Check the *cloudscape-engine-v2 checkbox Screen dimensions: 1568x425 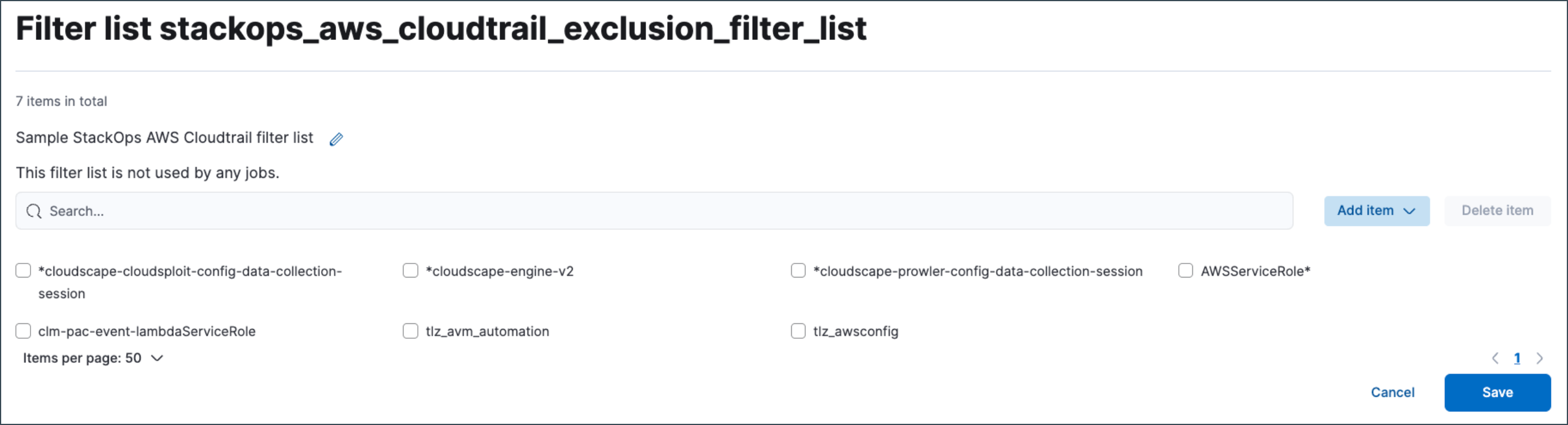(x=410, y=271)
